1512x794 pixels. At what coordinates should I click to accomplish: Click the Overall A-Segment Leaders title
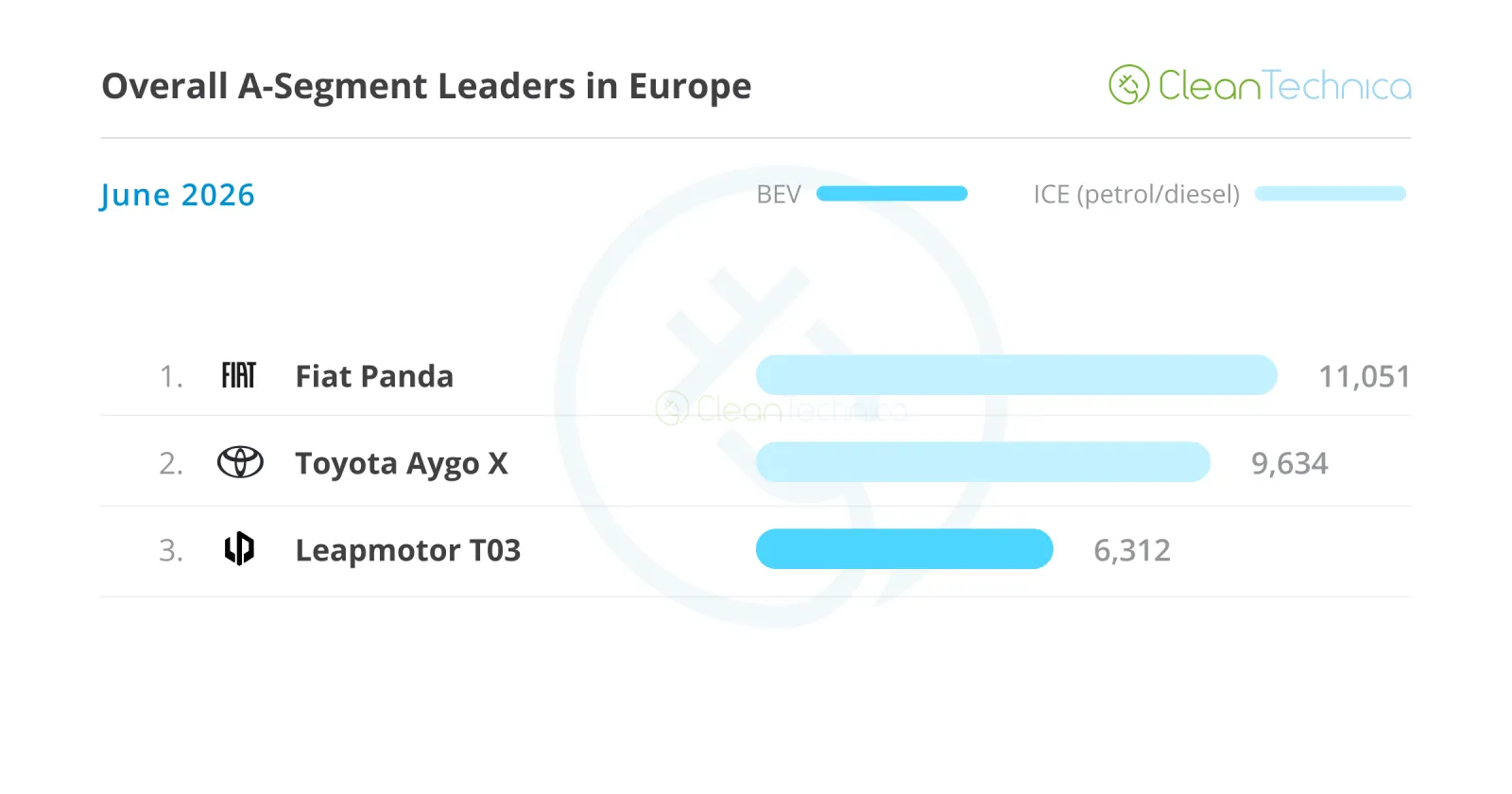426,86
